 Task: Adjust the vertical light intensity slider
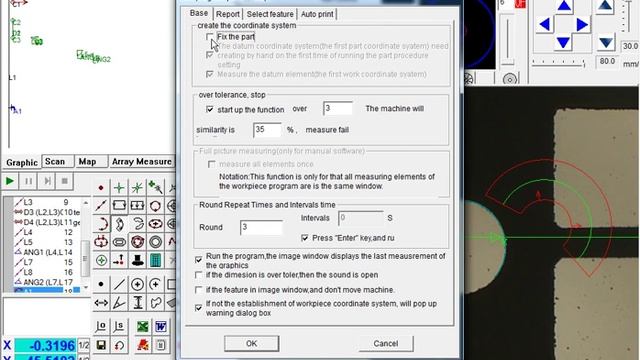tap(507, 40)
